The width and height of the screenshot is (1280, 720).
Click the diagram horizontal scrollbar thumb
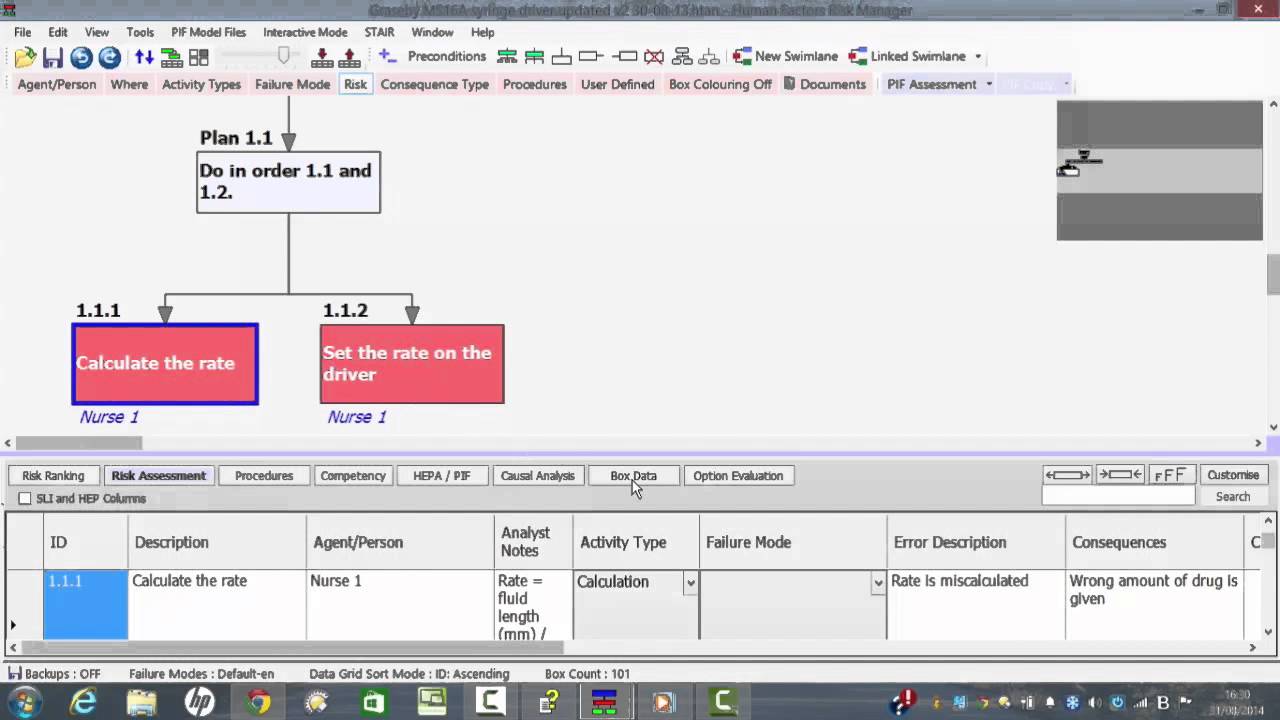tap(79, 443)
